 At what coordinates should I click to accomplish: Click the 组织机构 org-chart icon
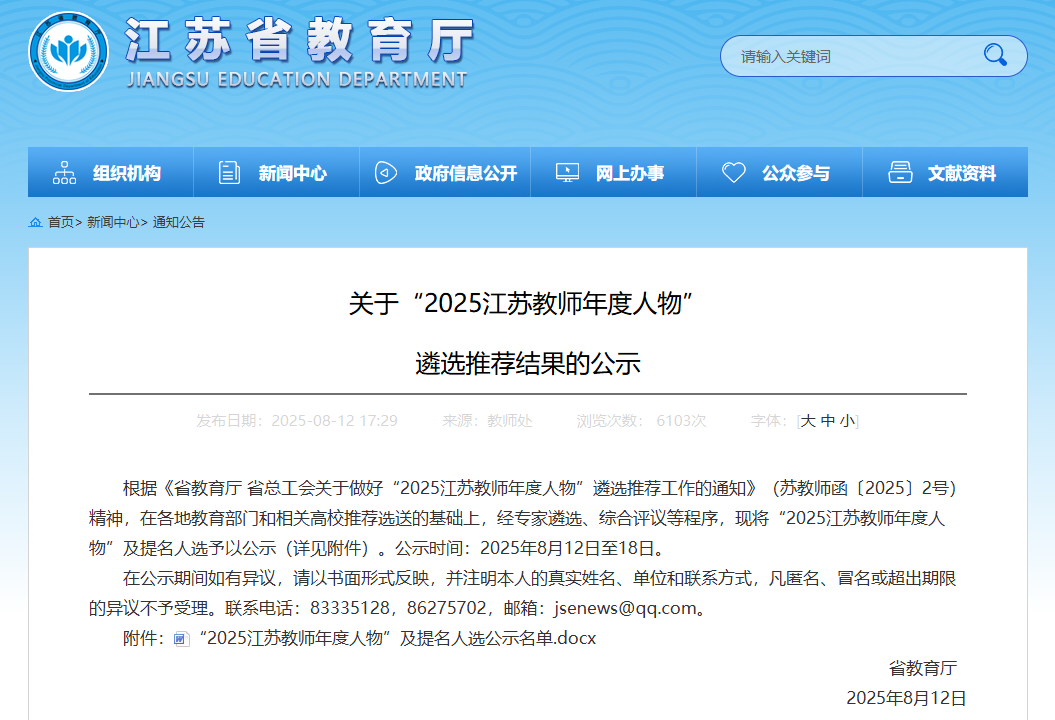click(65, 173)
